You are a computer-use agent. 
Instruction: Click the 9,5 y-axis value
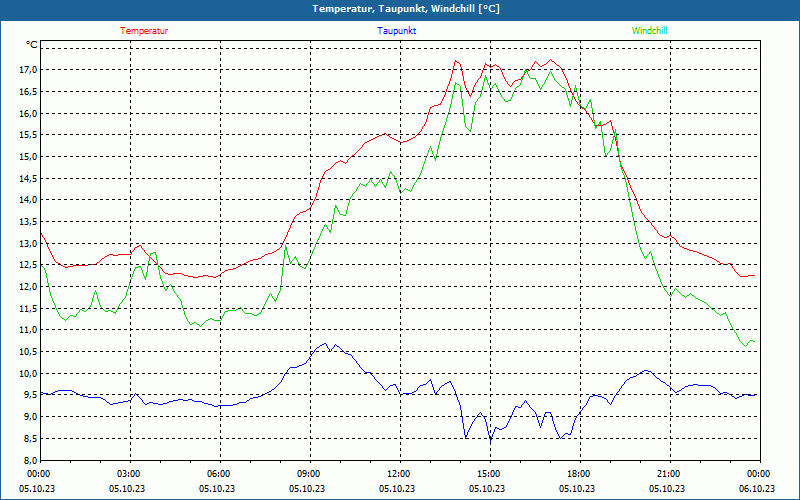tap(31, 395)
